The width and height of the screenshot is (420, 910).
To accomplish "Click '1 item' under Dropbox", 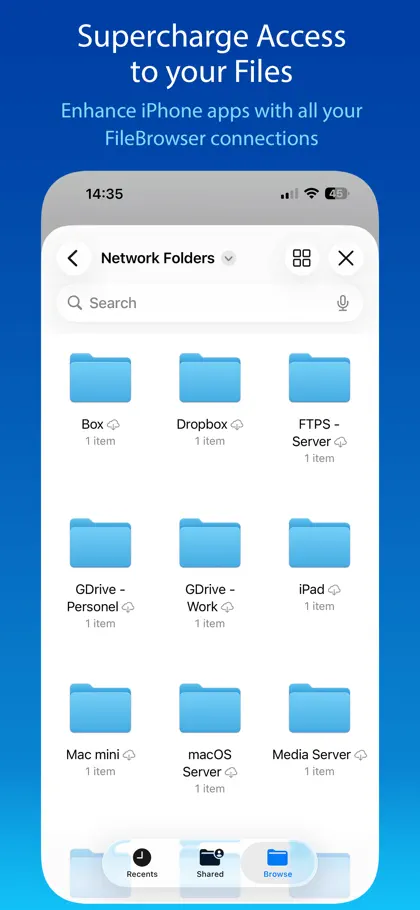I will tap(210, 441).
